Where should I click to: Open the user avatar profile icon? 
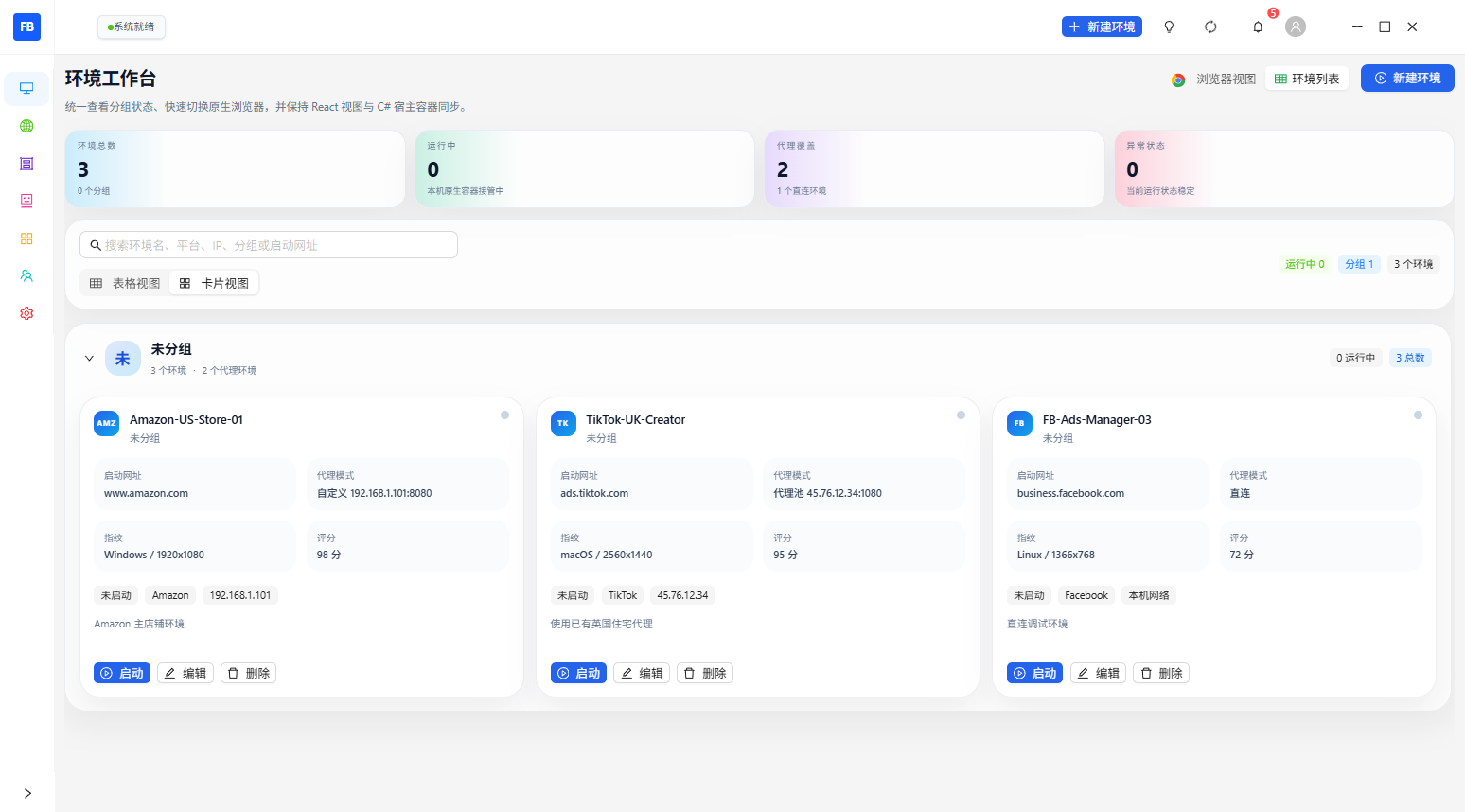pos(1296,26)
